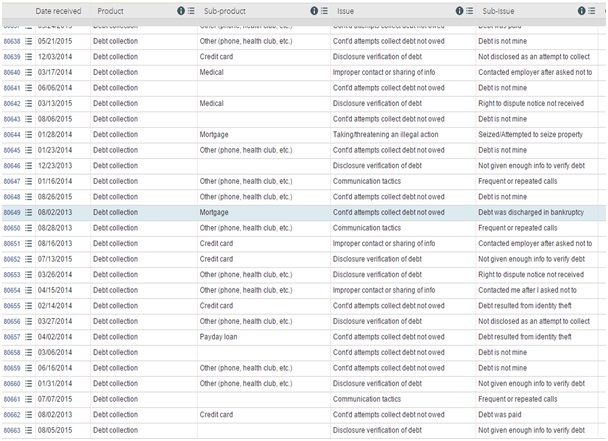Click the info icon in Product column header
The height and width of the screenshot is (441, 608).
pyautogui.click(x=182, y=11)
